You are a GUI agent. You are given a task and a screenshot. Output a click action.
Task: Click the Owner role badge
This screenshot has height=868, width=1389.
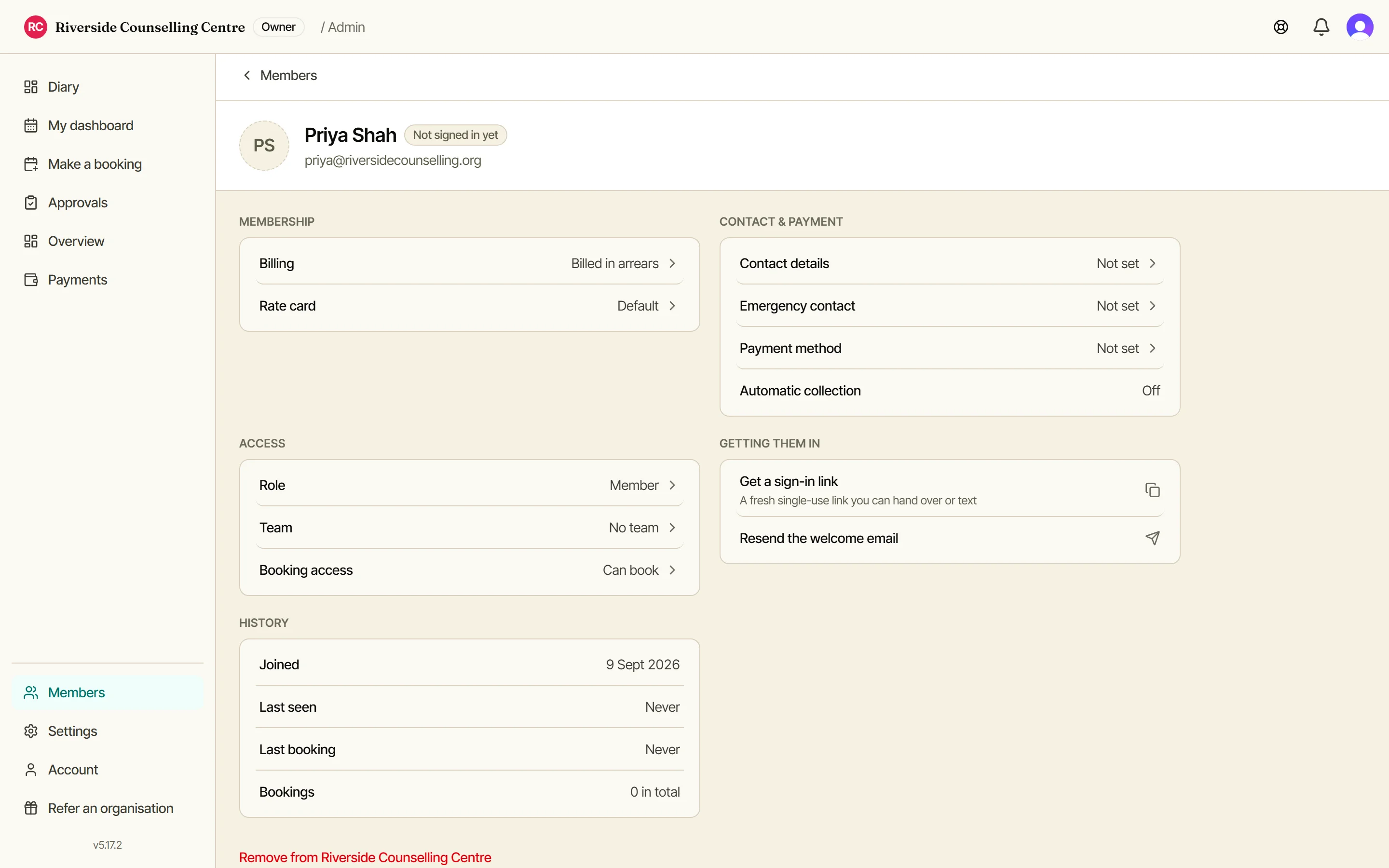tap(278, 27)
